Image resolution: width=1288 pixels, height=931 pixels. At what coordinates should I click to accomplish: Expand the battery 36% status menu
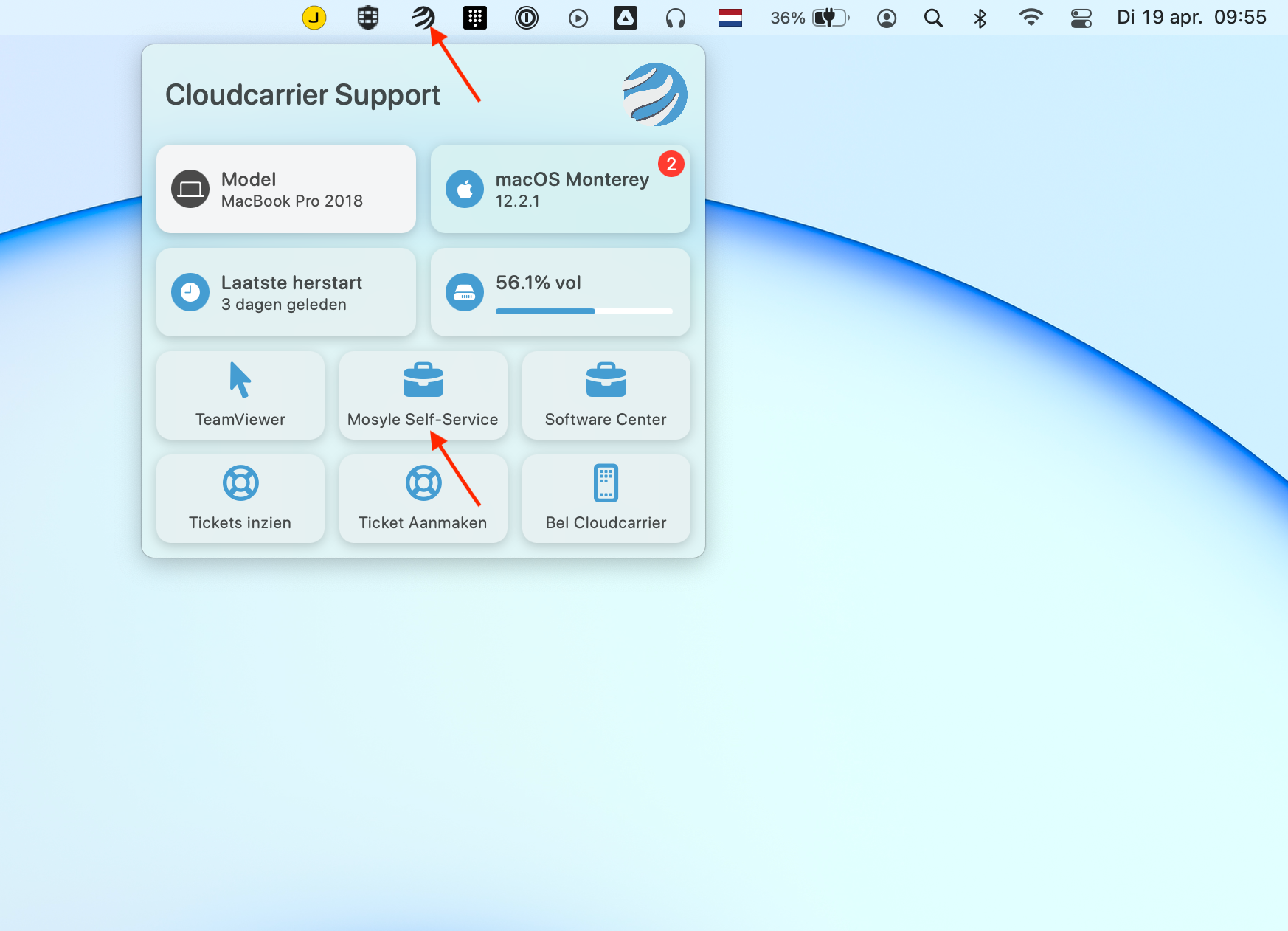coord(810,18)
